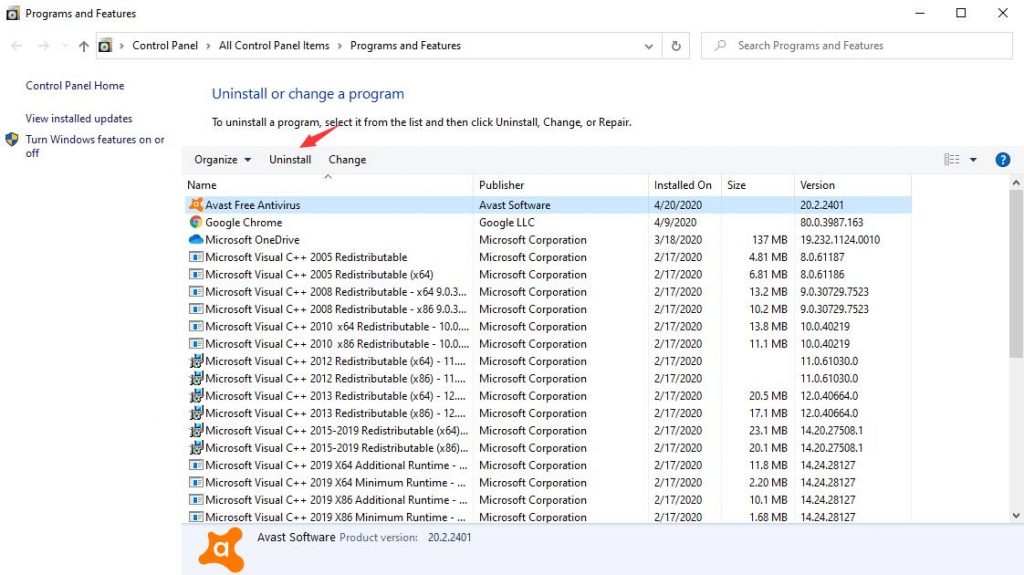Open Turn Windows features on or off
This screenshot has height=575, width=1024.
tap(95, 146)
